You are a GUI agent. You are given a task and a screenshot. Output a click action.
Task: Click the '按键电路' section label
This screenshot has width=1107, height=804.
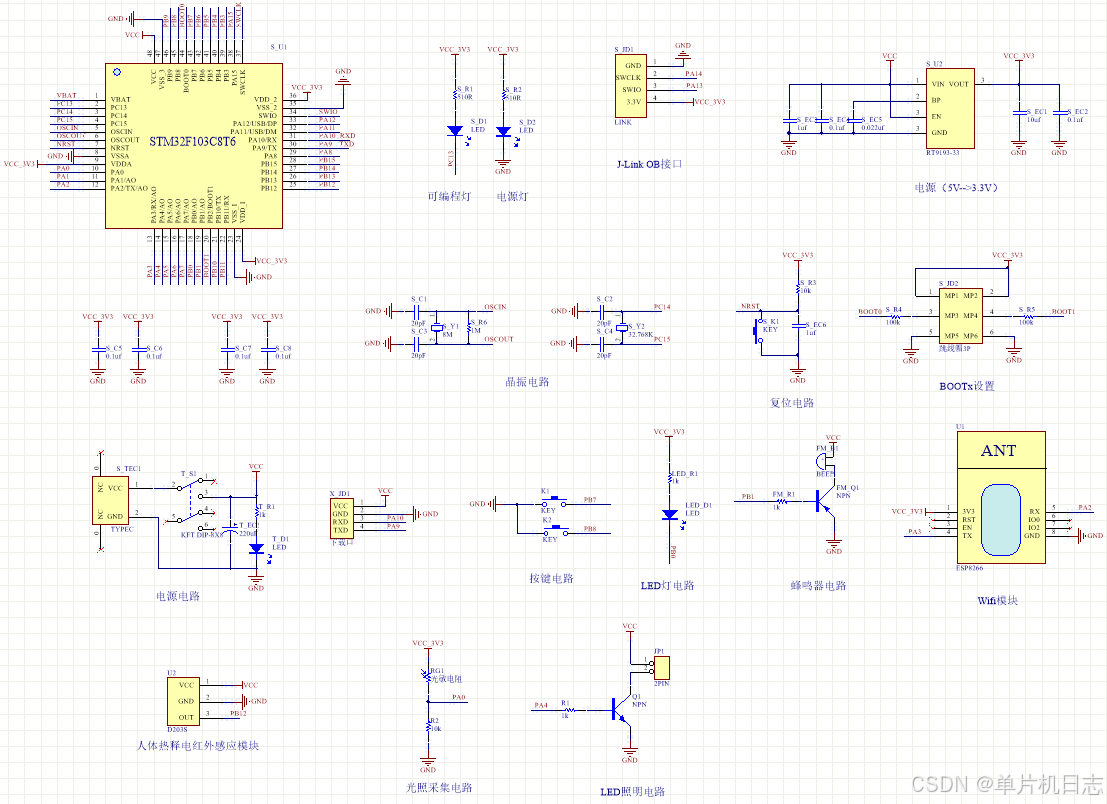[551, 579]
